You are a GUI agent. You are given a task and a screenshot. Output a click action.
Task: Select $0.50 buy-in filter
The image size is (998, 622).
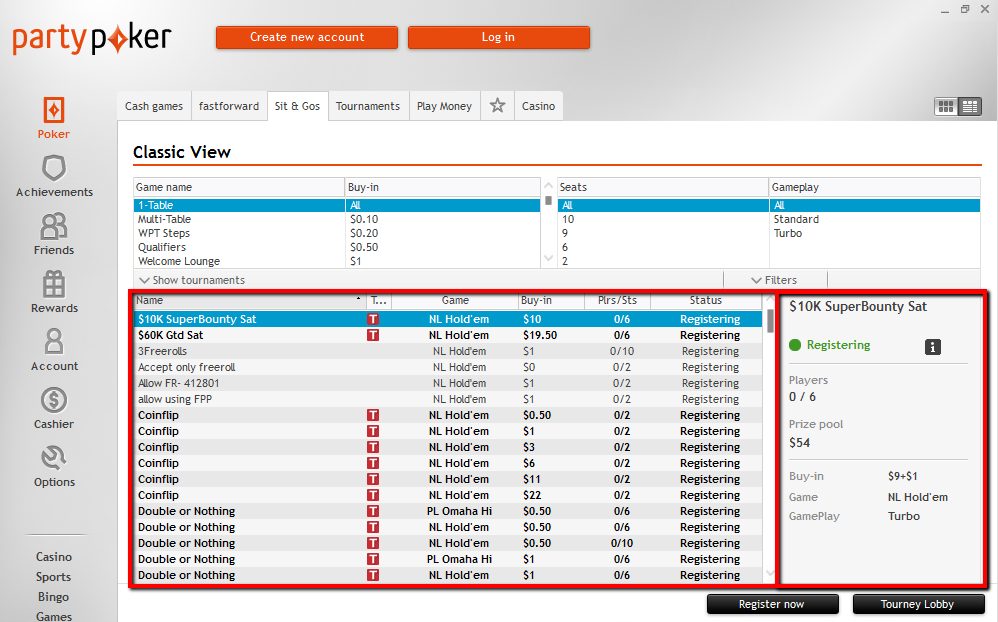click(442, 247)
